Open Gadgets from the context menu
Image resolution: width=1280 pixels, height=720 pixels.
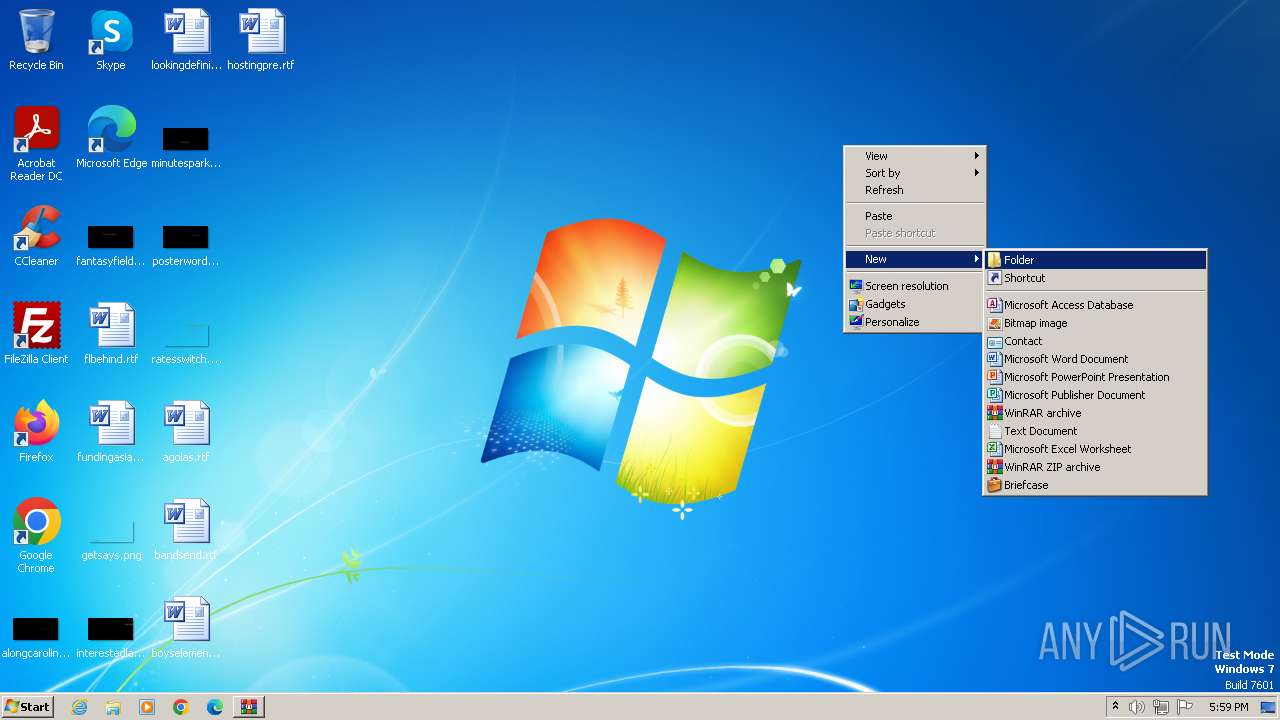tap(915, 304)
